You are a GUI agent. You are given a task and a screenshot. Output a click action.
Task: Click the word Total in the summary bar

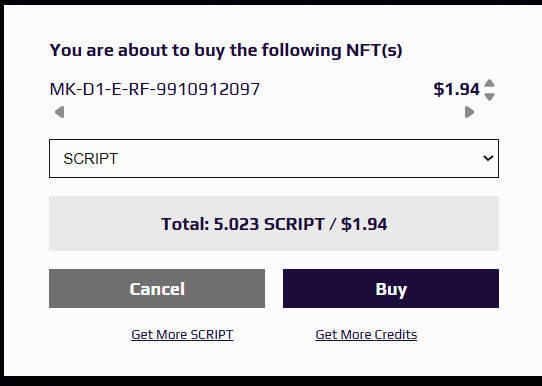coord(185,224)
